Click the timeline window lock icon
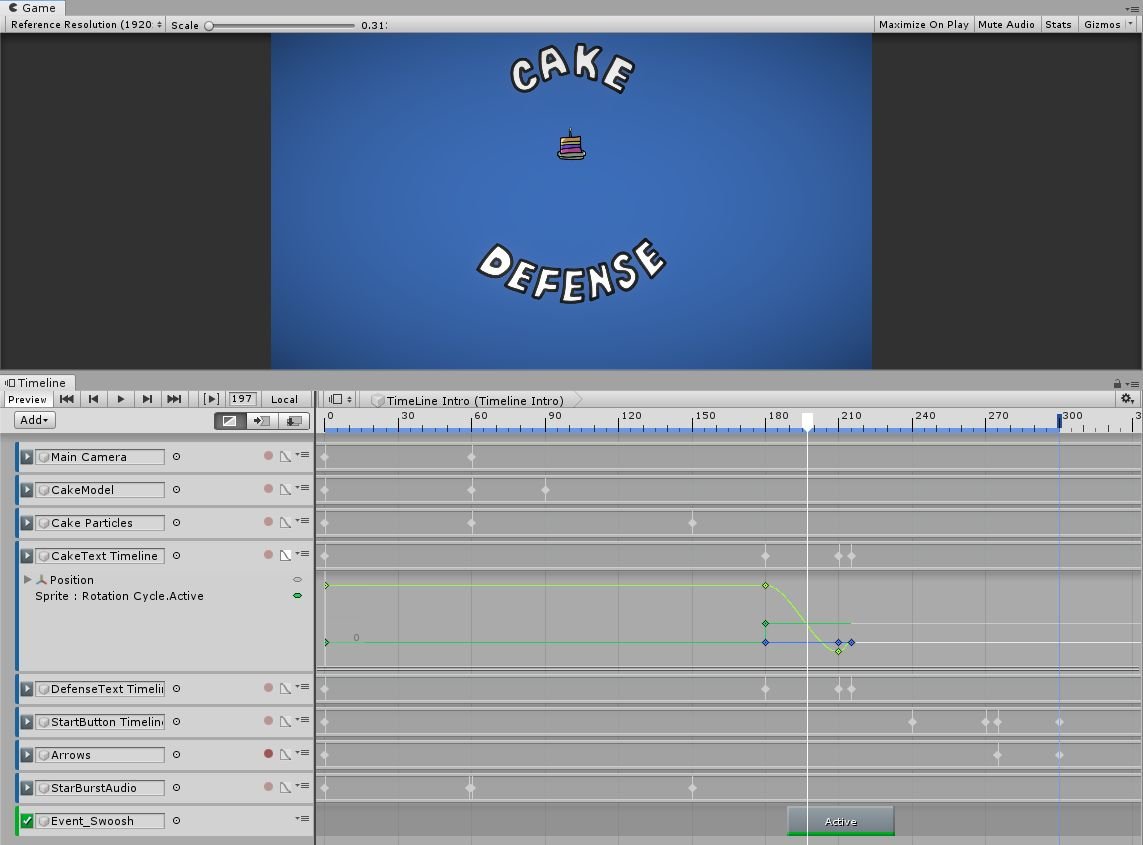 (x=1117, y=383)
